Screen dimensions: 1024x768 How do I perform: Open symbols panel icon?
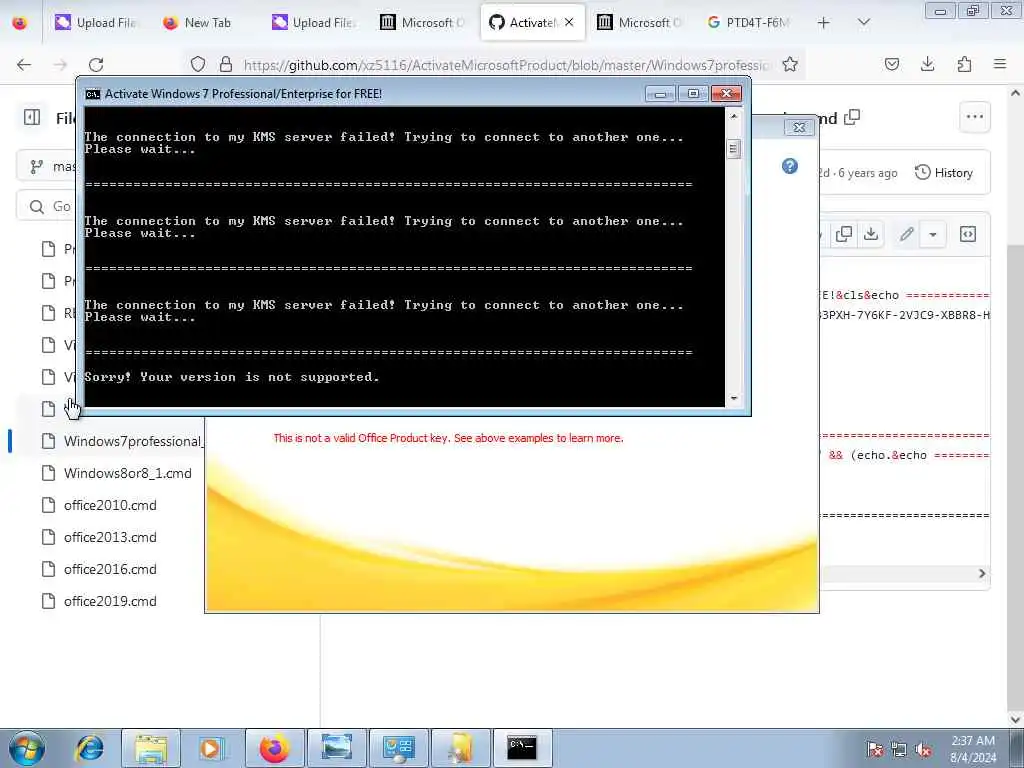pos(968,234)
